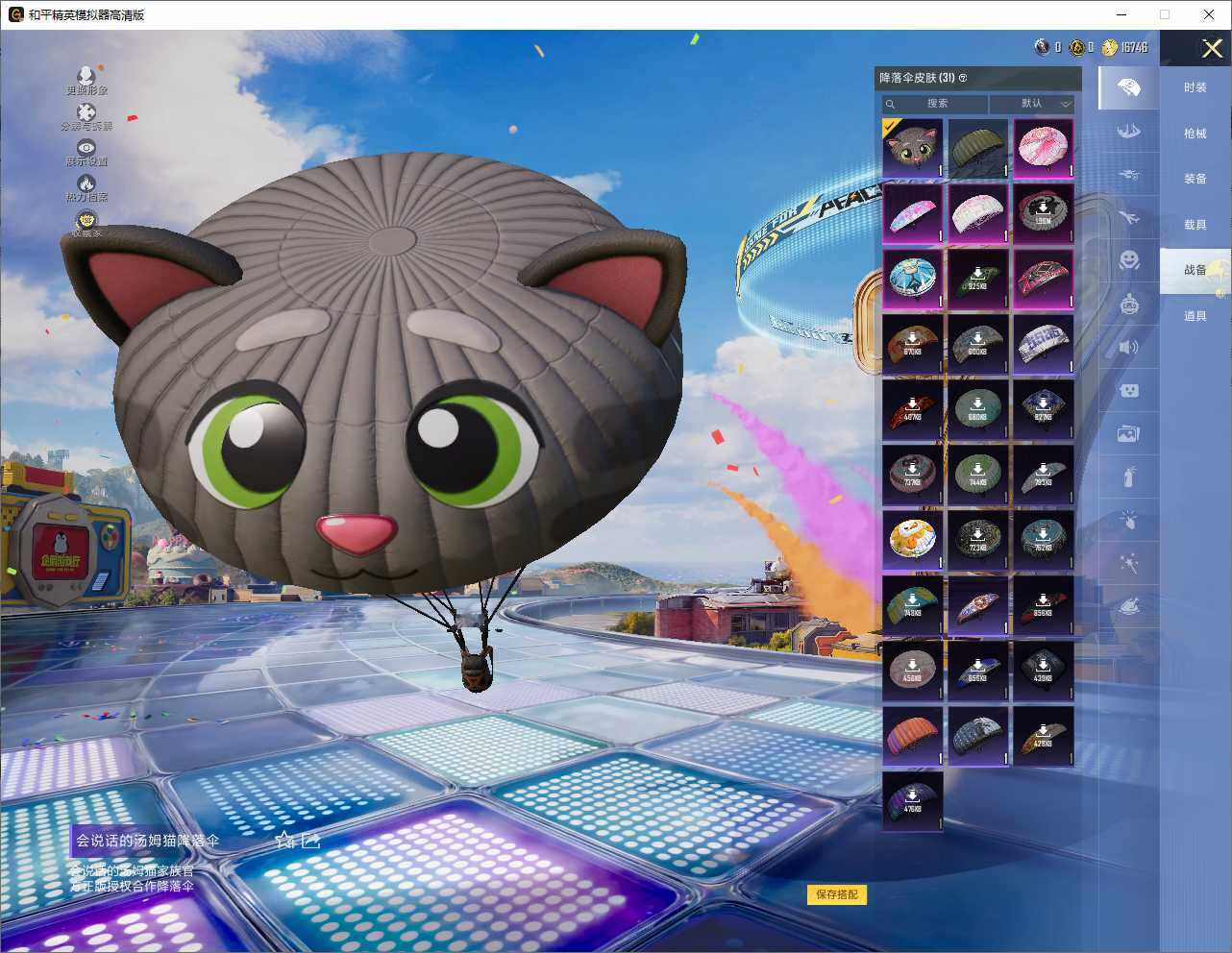1232x953 pixels.
Task: Download the 925KB green parachute skin
Action: click(x=978, y=280)
